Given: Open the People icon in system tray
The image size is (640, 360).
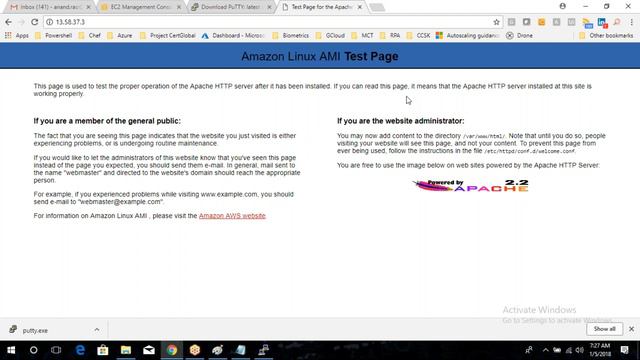Looking at the screenshot, I should coord(529,350).
